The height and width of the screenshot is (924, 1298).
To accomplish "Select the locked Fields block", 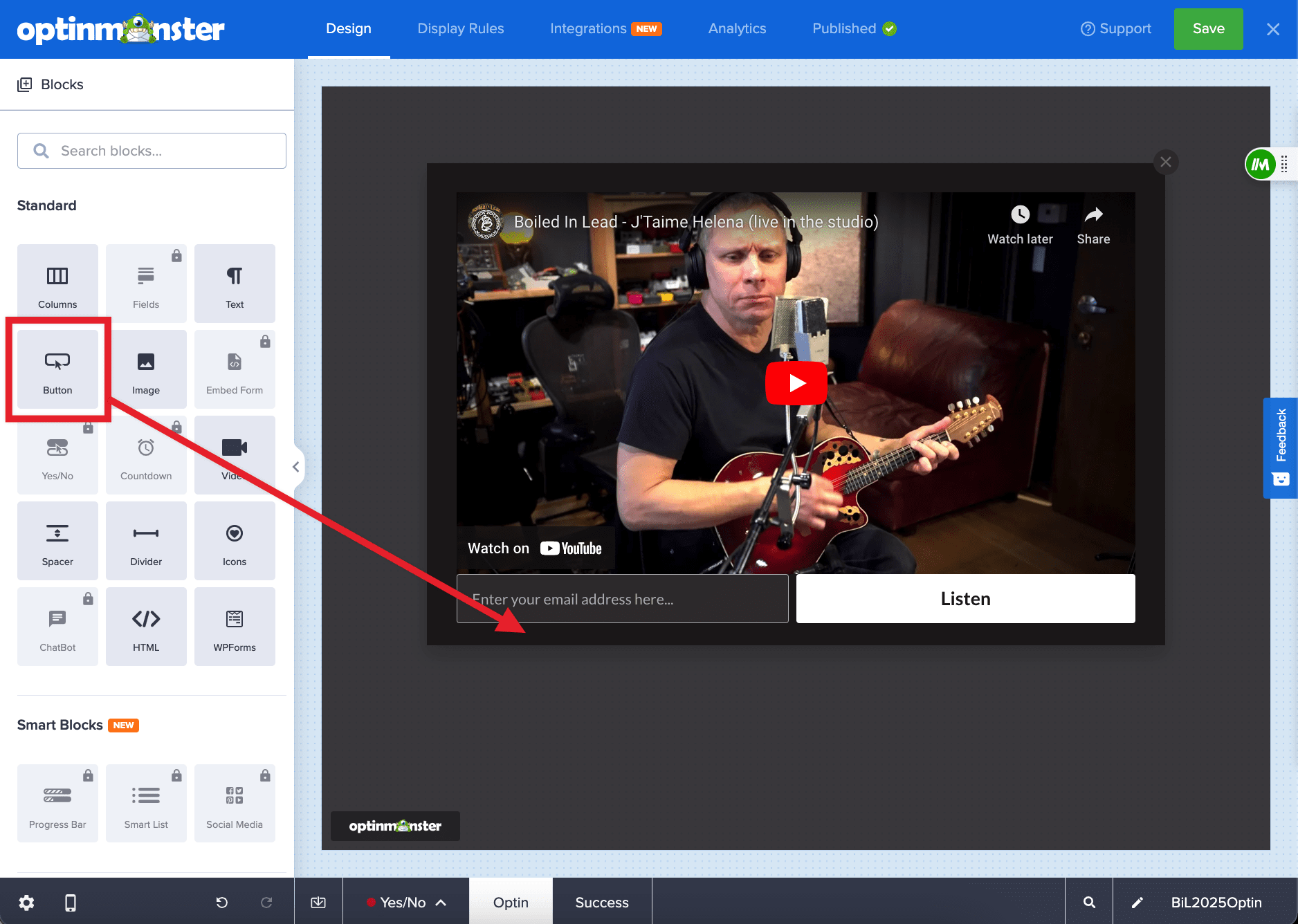I will coord(146,284).
